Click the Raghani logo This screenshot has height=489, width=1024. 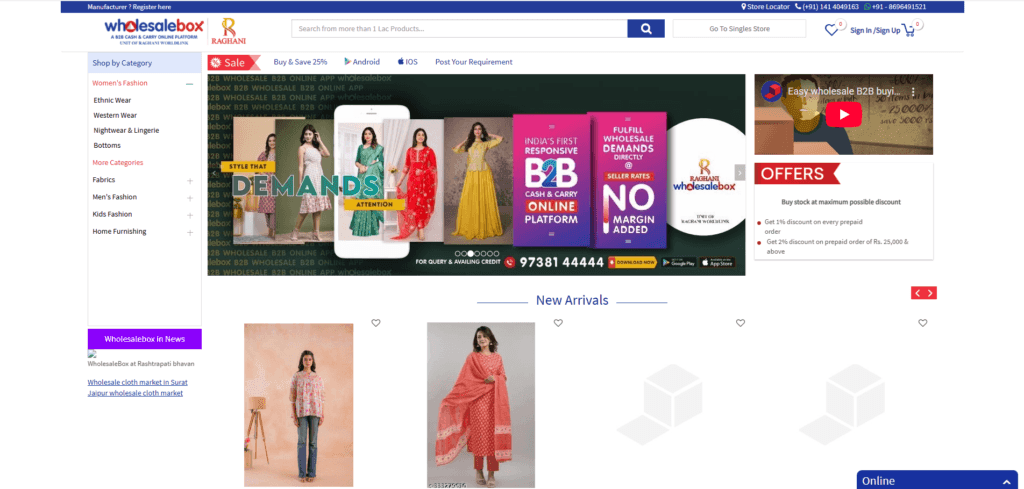[228, 31]
